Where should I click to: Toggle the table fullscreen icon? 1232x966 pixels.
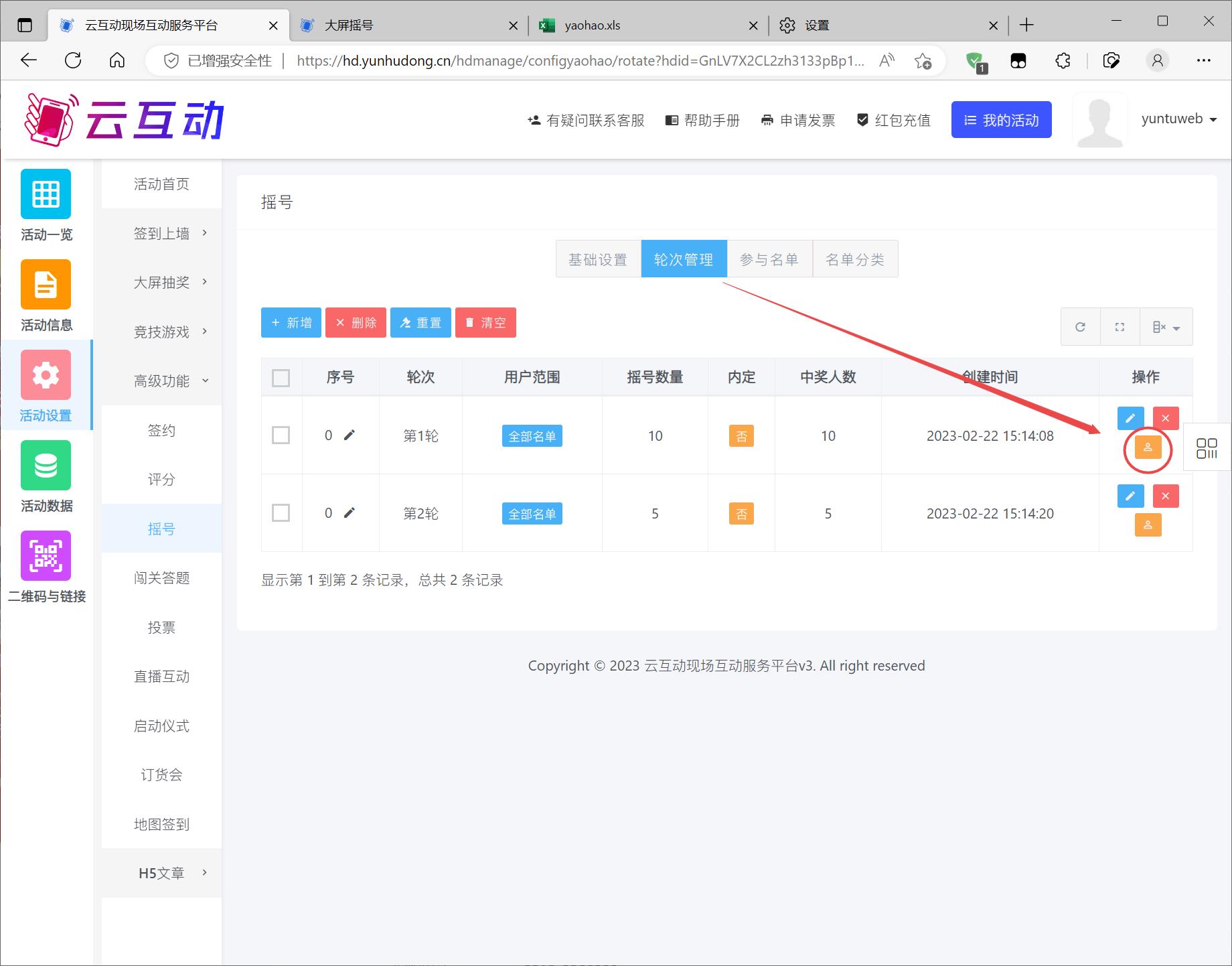pos(1120,327)
